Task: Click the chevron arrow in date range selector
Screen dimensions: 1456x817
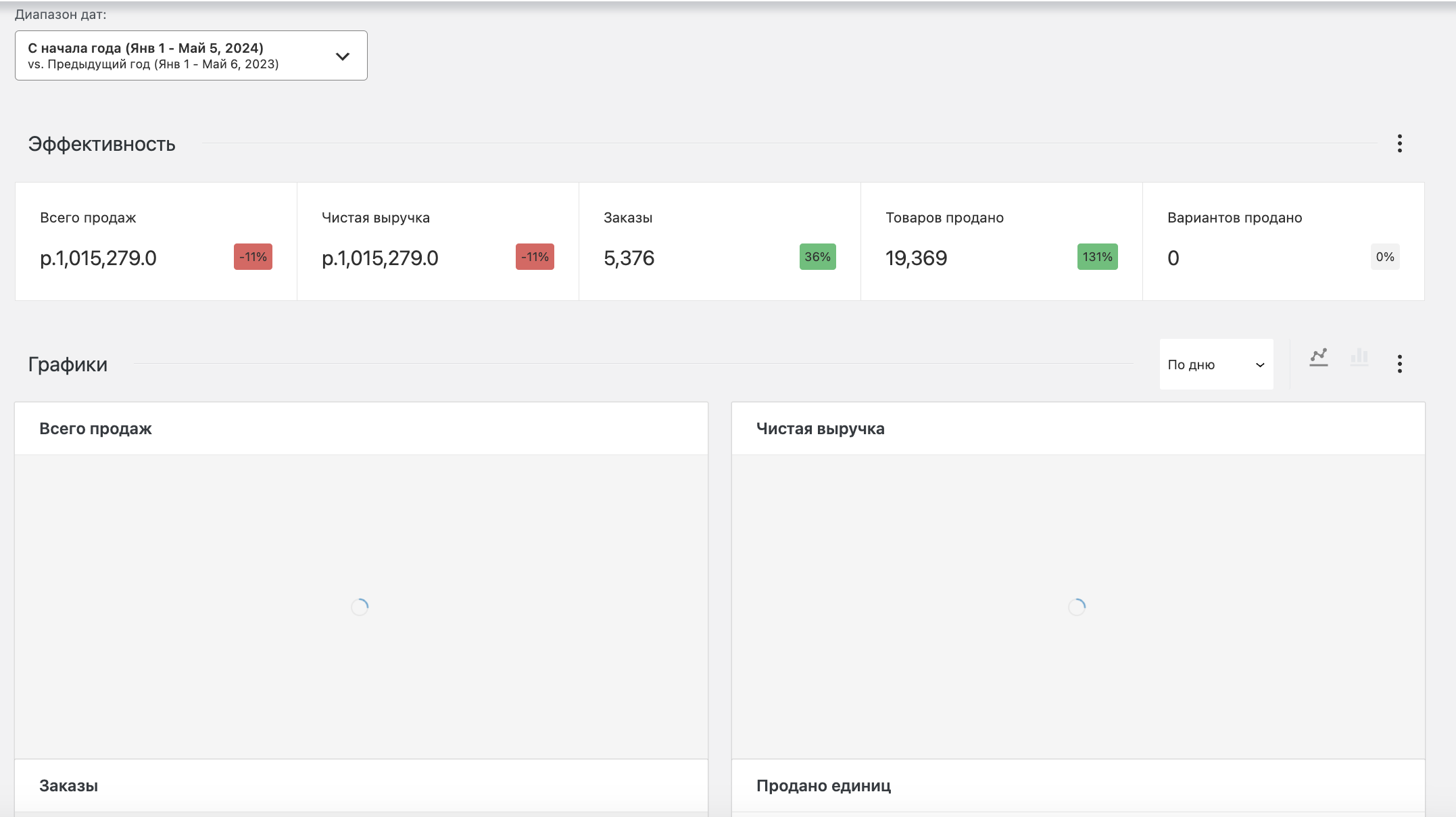Action: pos(343,56)
